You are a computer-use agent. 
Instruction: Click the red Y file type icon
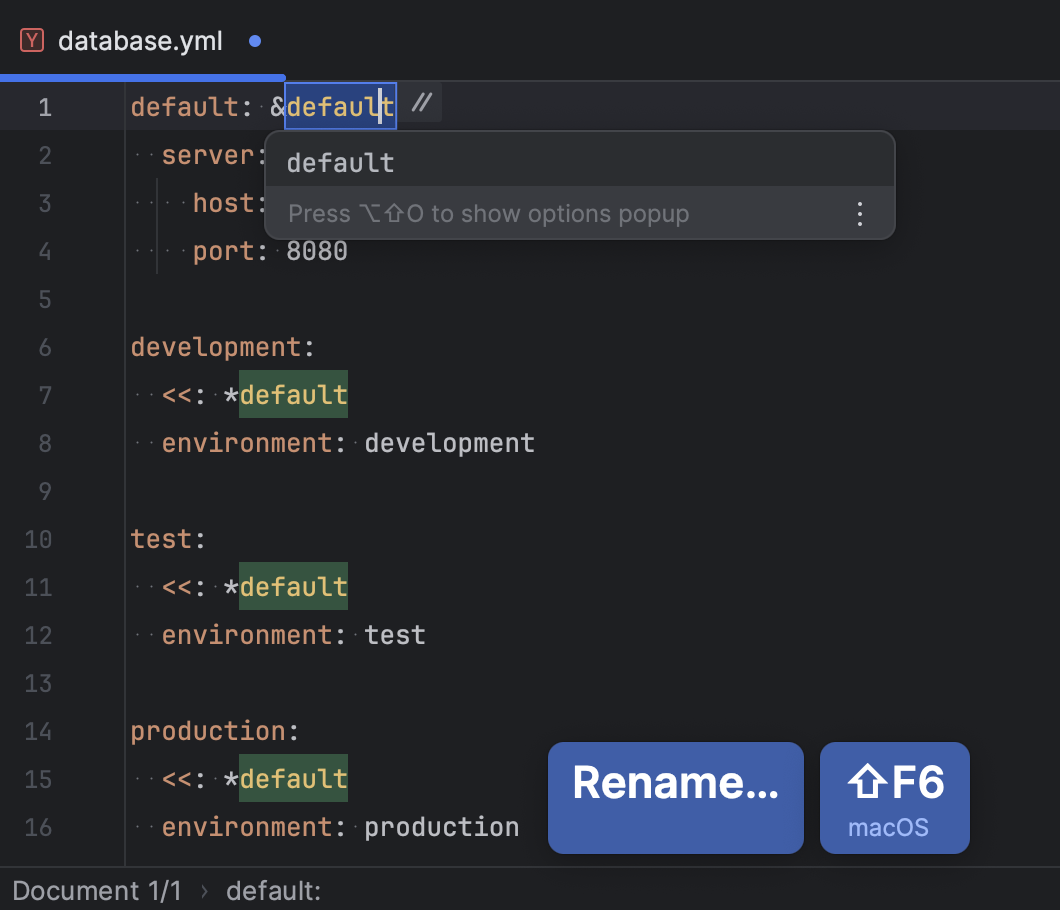[x=33, y=40]
